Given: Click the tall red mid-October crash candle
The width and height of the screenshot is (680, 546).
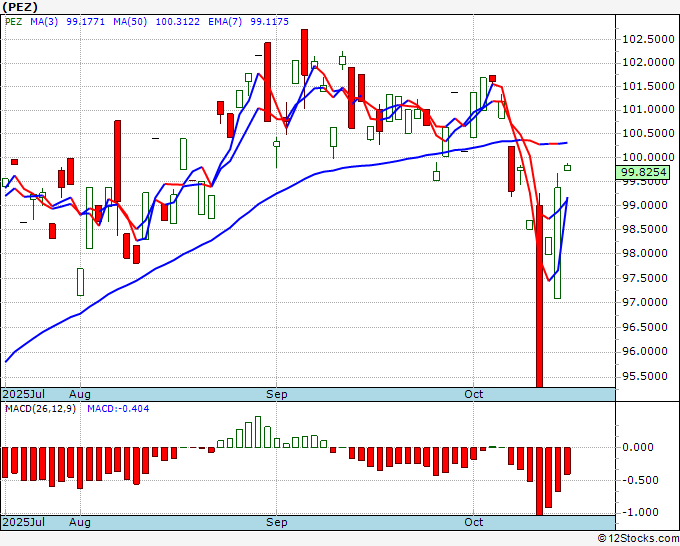Looking at the screenshot, I should pyautogui.click(x=539, y=296).
